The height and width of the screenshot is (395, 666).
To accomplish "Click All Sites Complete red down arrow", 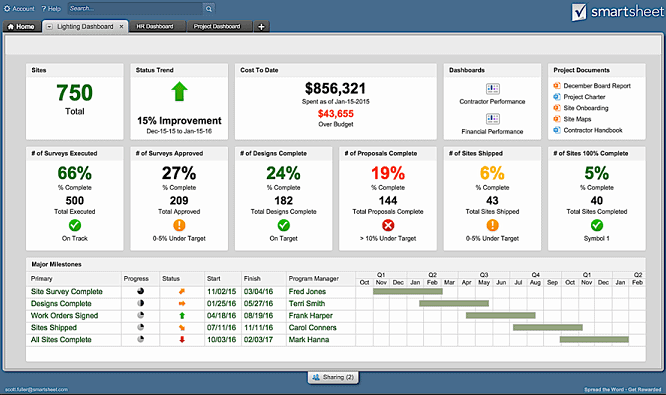I will point(182,339).
